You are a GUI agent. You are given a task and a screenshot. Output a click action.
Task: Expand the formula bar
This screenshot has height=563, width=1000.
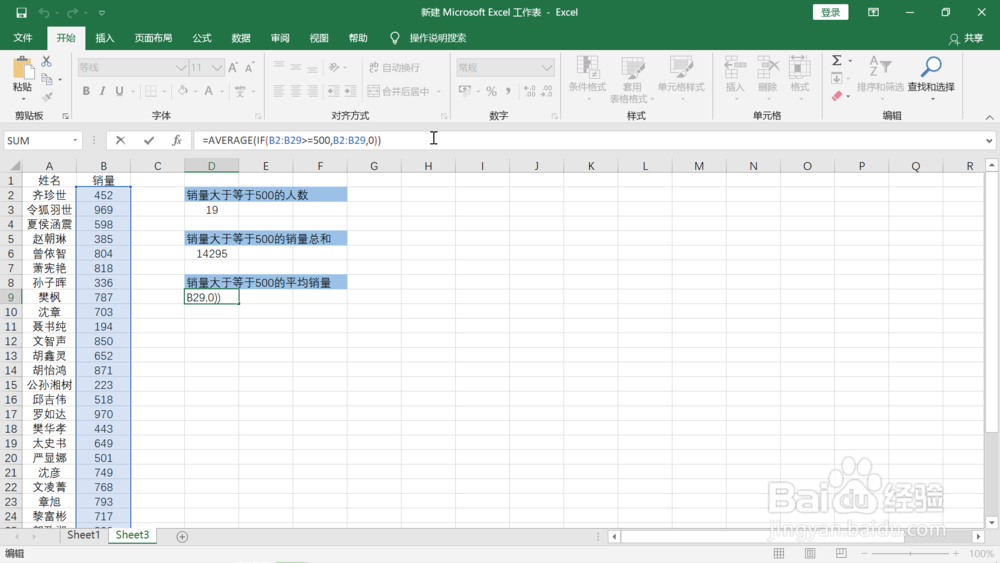coord(989,140)
